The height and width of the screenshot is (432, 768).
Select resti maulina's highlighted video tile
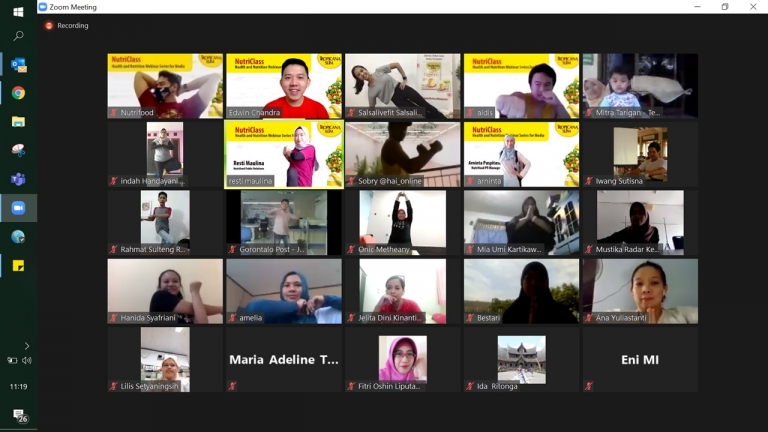284,154
